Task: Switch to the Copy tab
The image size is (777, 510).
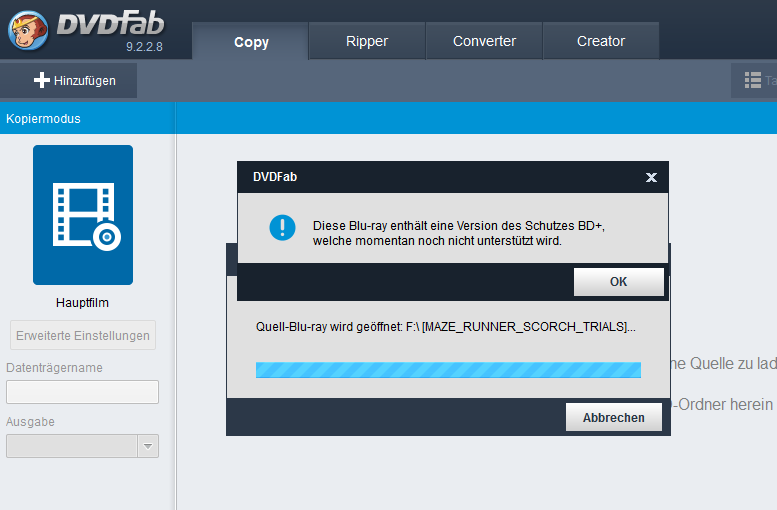Action: coord(251,41)
